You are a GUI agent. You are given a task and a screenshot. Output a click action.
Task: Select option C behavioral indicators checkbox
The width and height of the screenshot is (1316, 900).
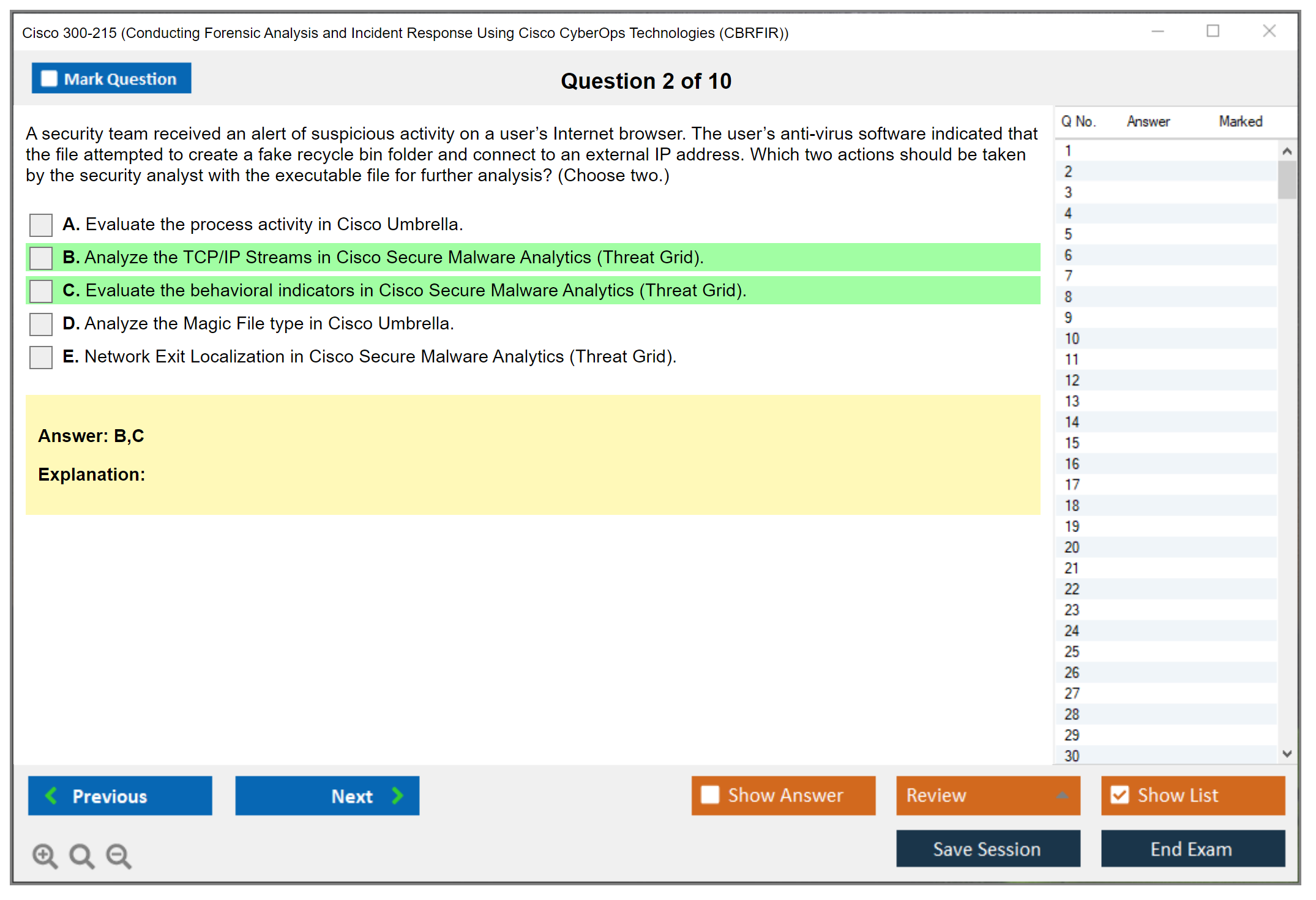click(41, 291)
